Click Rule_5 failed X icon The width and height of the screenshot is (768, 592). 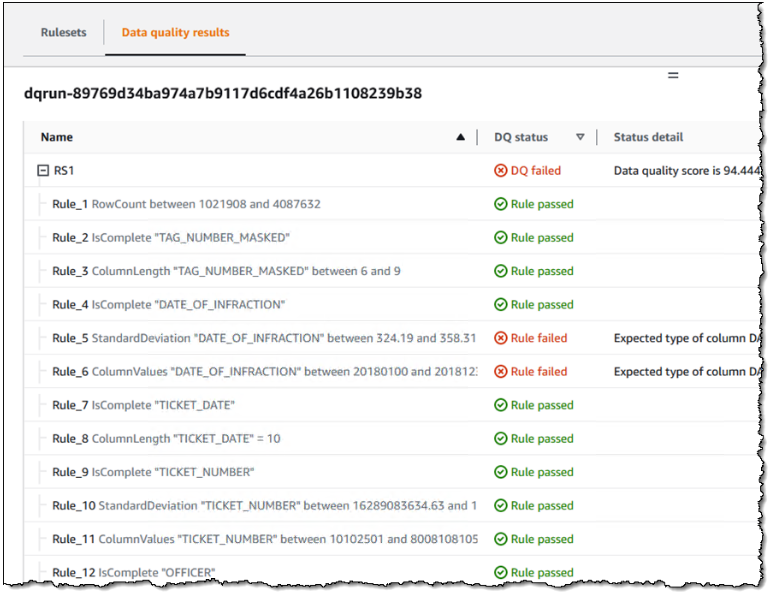(x=501, y=338)
